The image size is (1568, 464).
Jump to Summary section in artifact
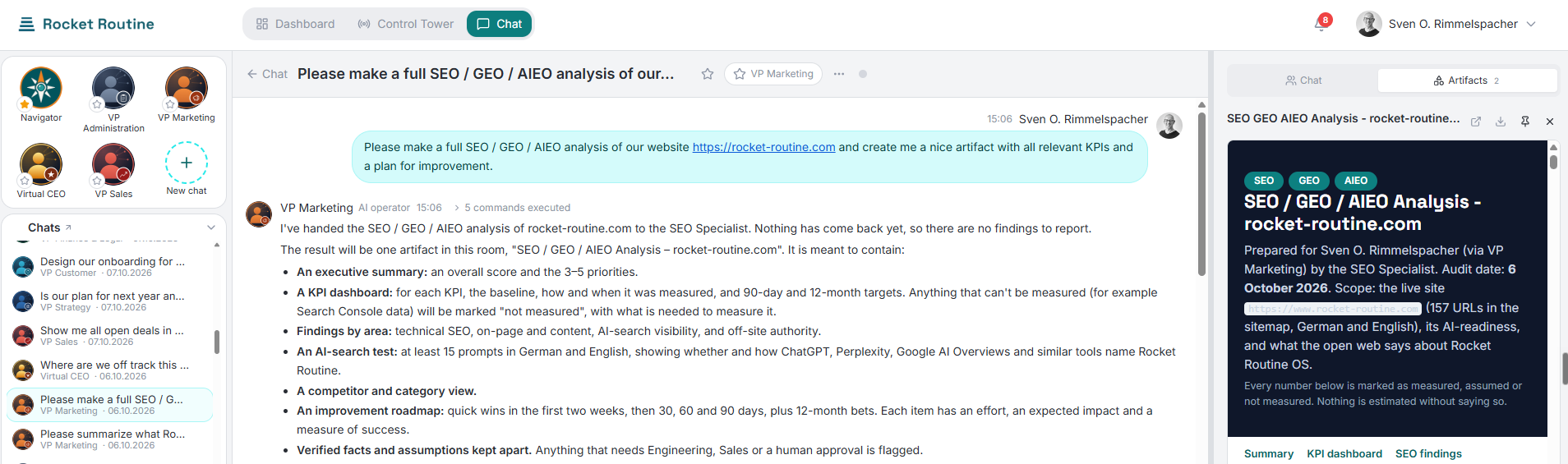click(1268, 454)
